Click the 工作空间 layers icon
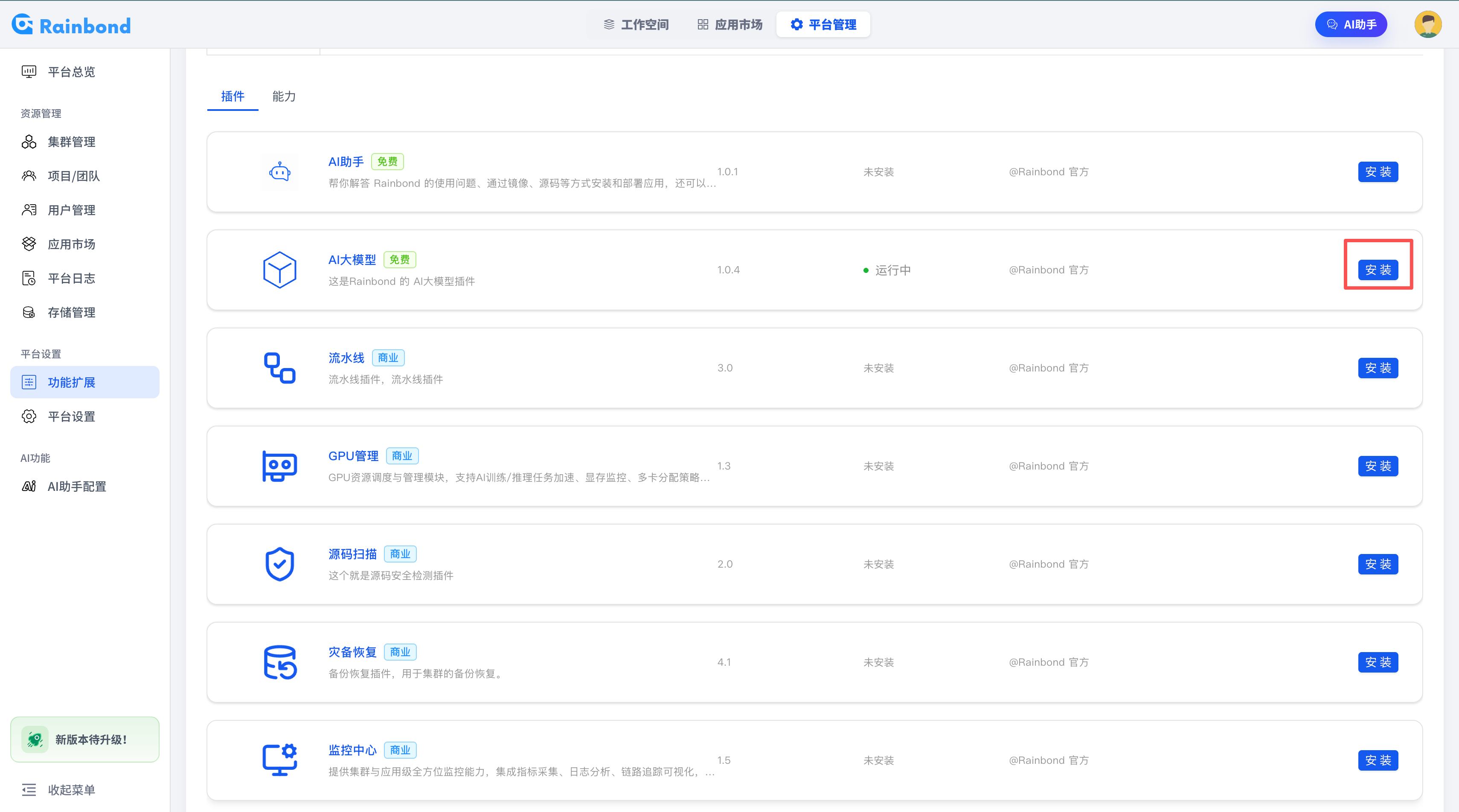The height and width of the screenshot is (812, 1459). 609,24
